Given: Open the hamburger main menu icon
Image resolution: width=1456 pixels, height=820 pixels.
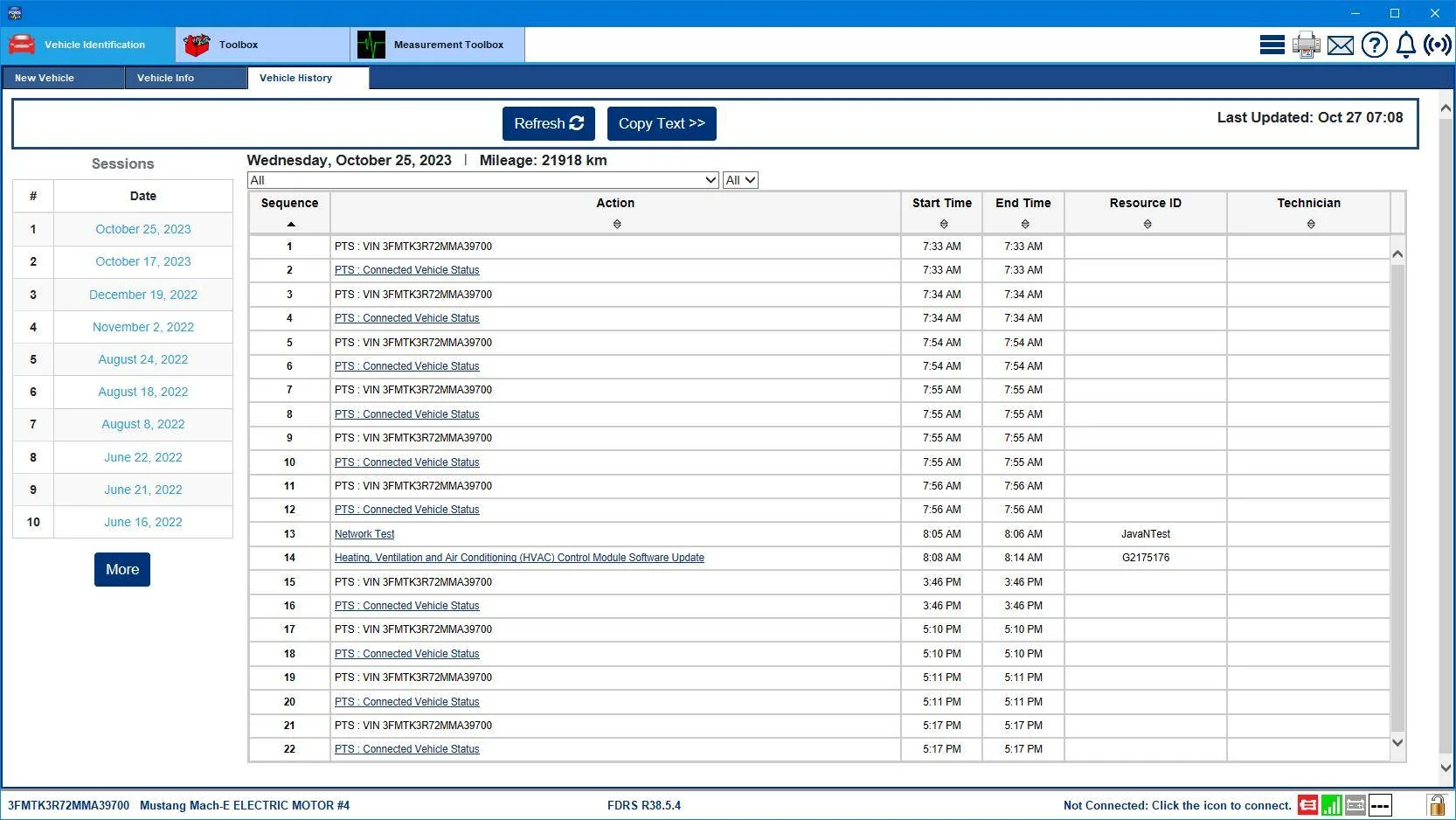Looking at the screenshot, I should tap(1272, 45).
